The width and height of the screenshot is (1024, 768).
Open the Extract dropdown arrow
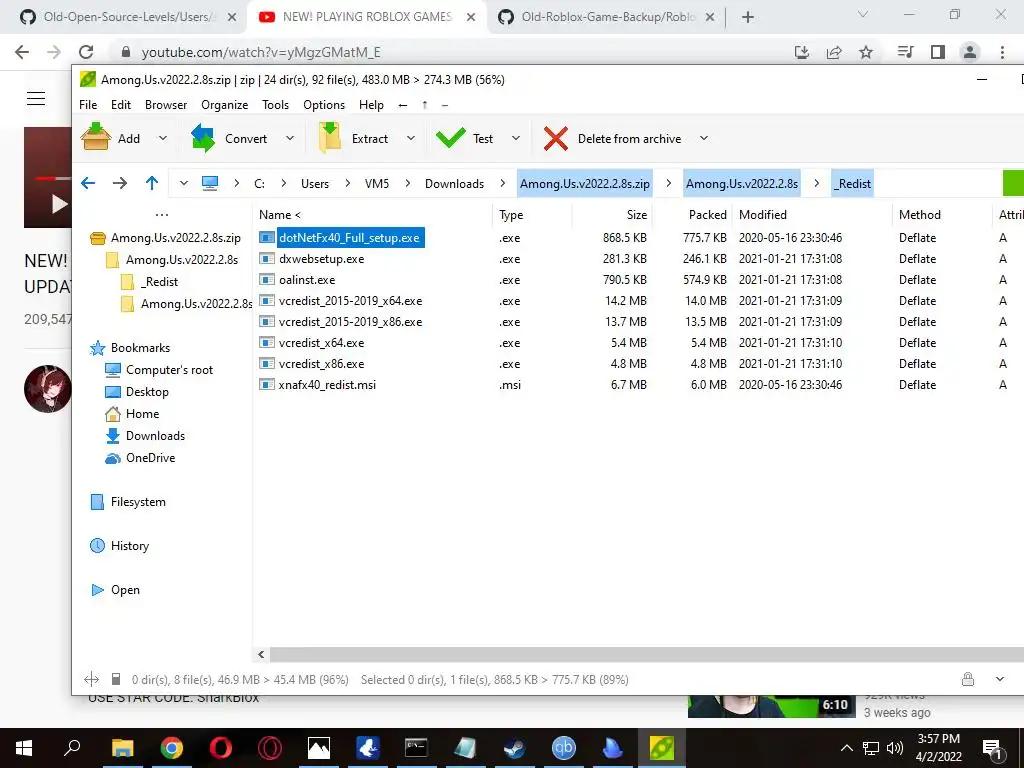click(411, 138)
